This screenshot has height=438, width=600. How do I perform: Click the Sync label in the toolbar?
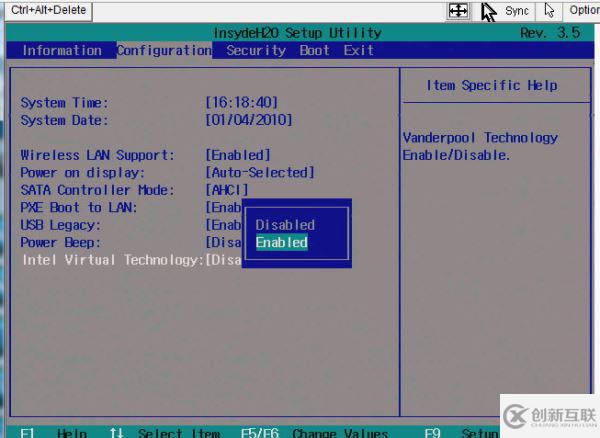pos(517,11)
